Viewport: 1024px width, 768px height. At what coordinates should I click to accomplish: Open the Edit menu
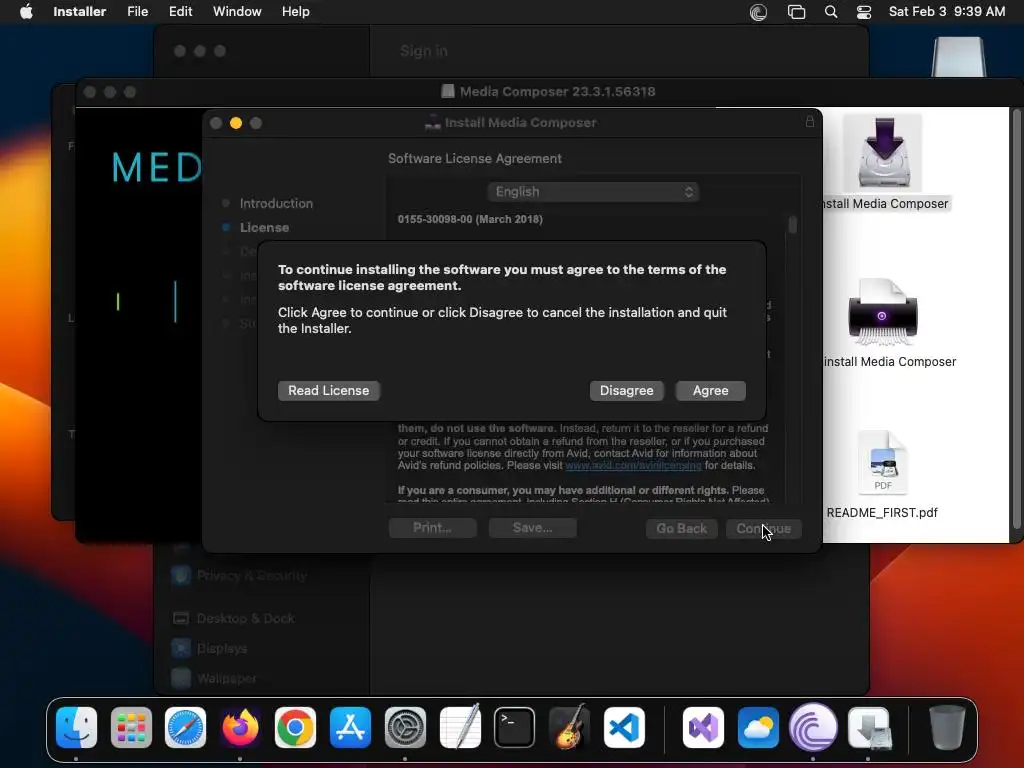(x=180, y=12)
